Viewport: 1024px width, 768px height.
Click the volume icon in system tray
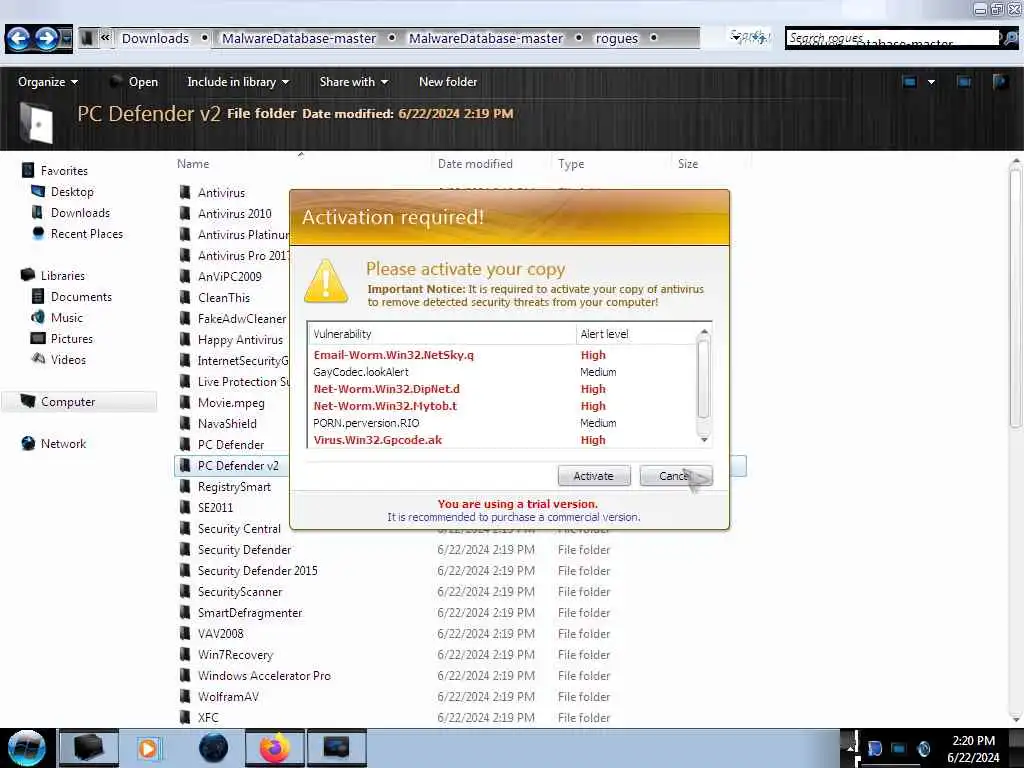point(923,748)
